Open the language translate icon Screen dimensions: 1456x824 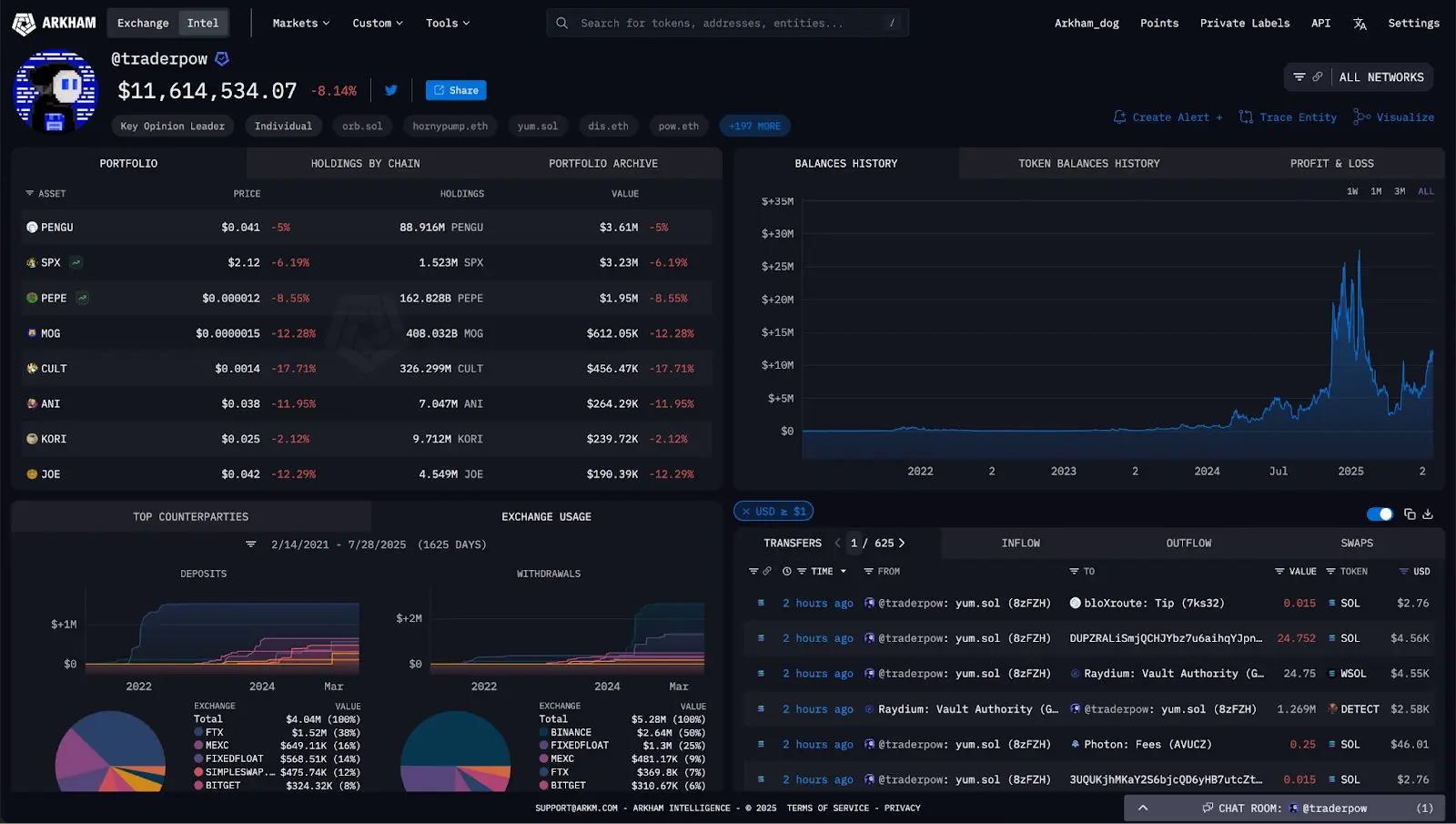click(x=1360, y=24)
